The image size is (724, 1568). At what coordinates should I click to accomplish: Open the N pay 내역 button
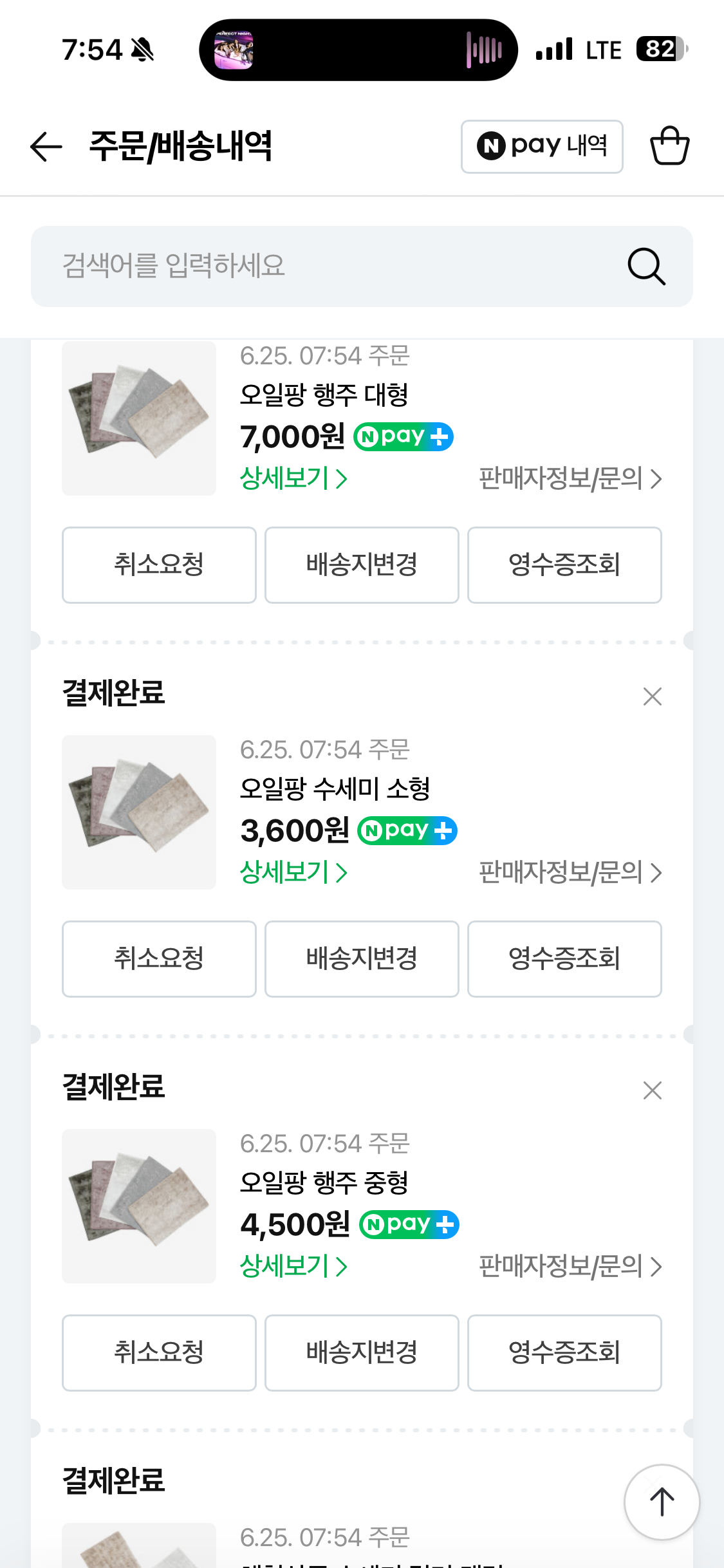[x=542, y=146]
